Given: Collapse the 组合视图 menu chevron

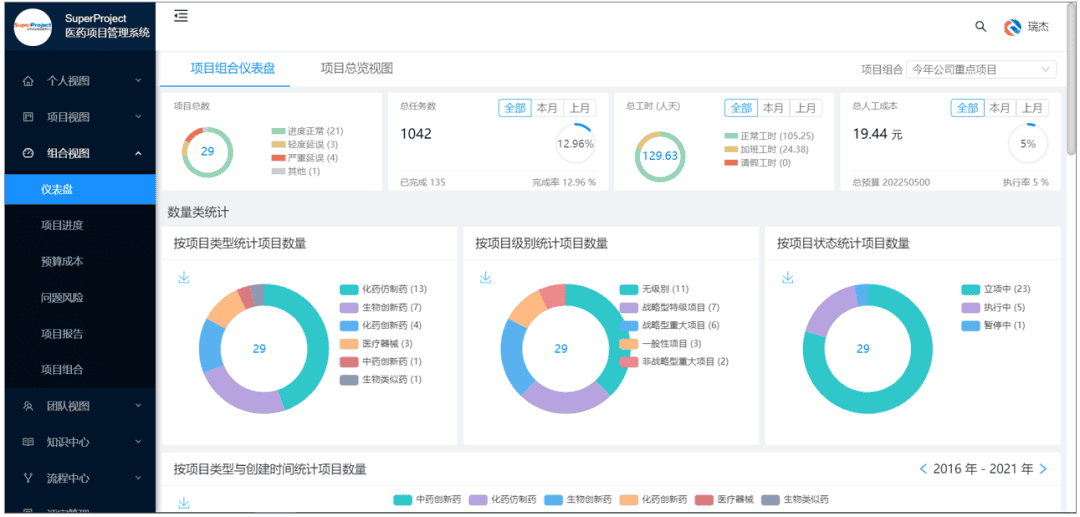Looking at the screenshot, I should point(138,154).
